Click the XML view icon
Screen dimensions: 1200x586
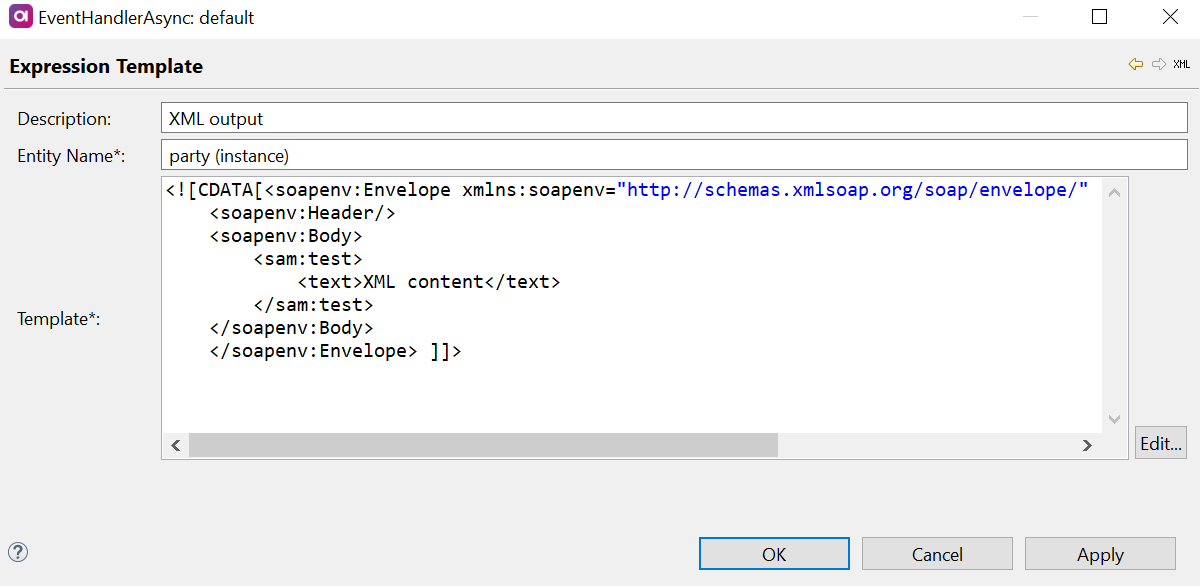coord(1181,64)
